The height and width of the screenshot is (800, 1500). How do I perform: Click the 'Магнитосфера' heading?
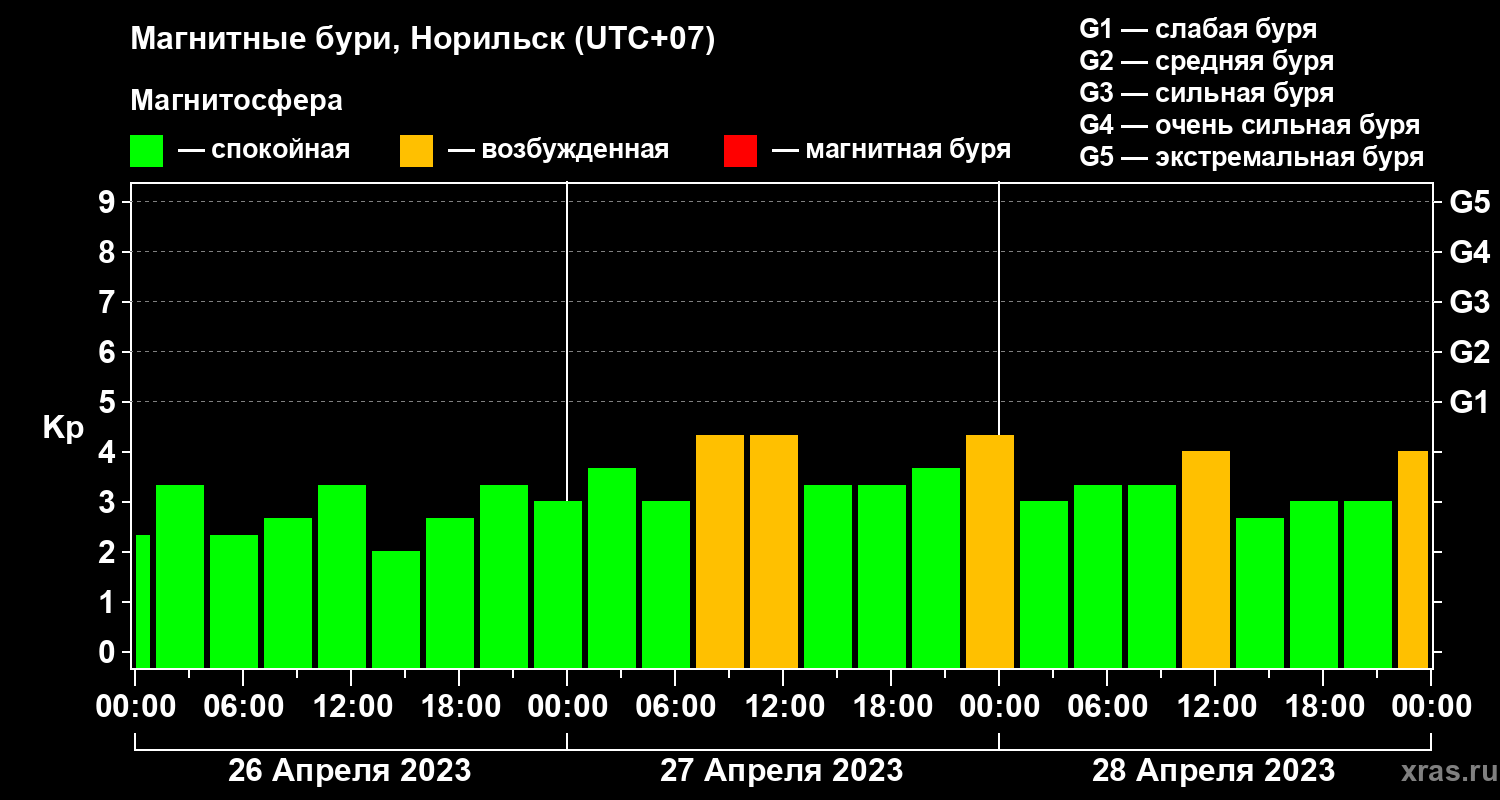coord(237,101)
